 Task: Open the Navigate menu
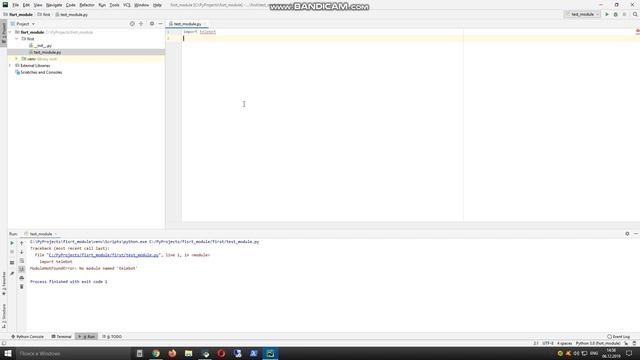[x=54, y=5]
